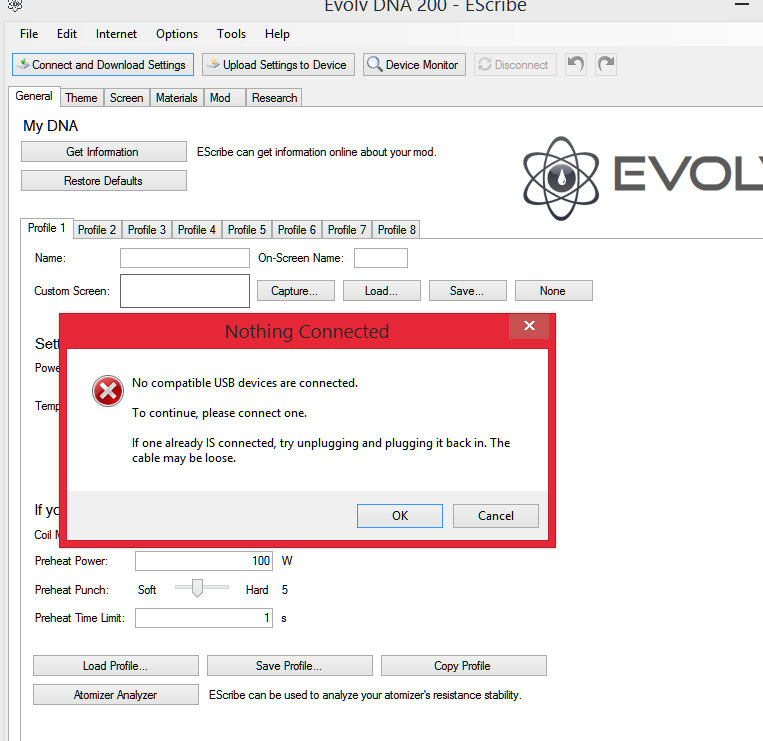Close the Nothing Connected dialog with X
763x741 pixels.
(x=529, y=326)
